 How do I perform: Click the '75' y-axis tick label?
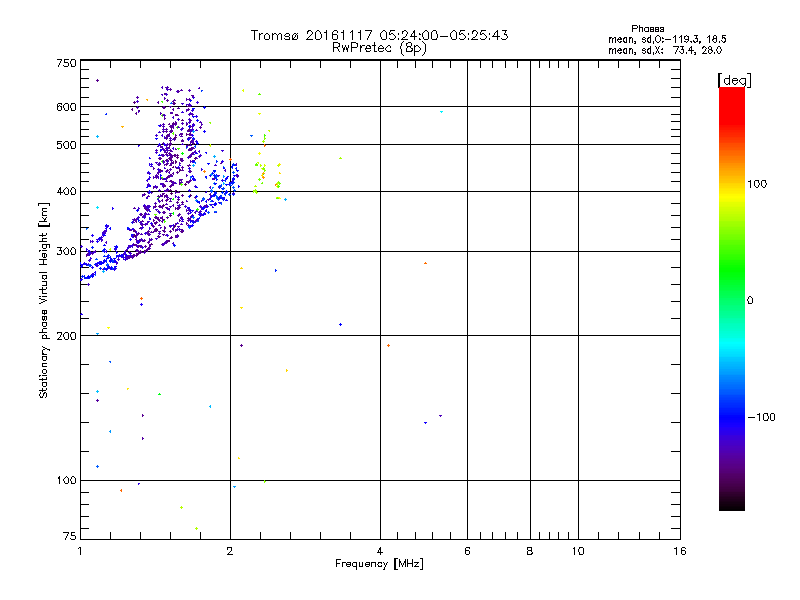70,536
